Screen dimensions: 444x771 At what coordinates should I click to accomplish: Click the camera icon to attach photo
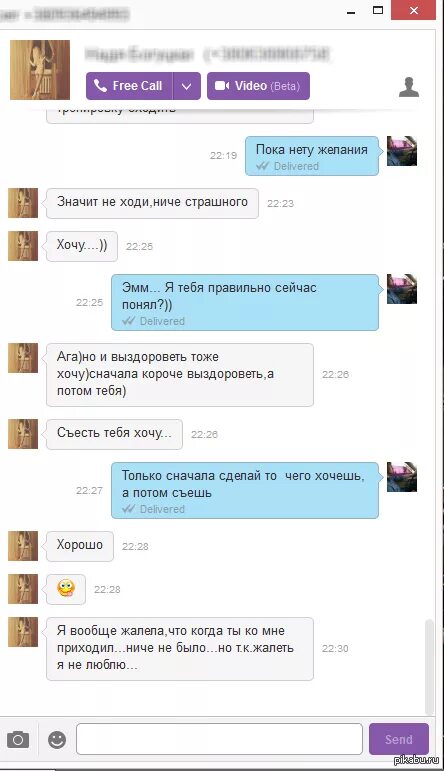pyautogui.click(x=18, y=739)
